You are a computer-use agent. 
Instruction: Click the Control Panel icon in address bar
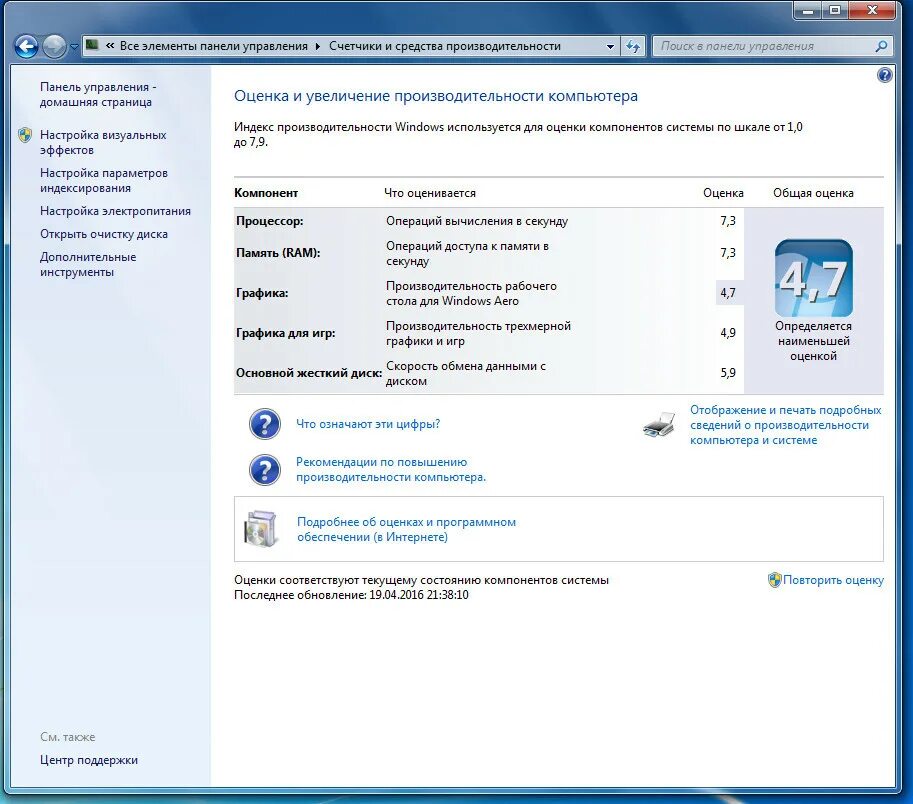point(92,45)
